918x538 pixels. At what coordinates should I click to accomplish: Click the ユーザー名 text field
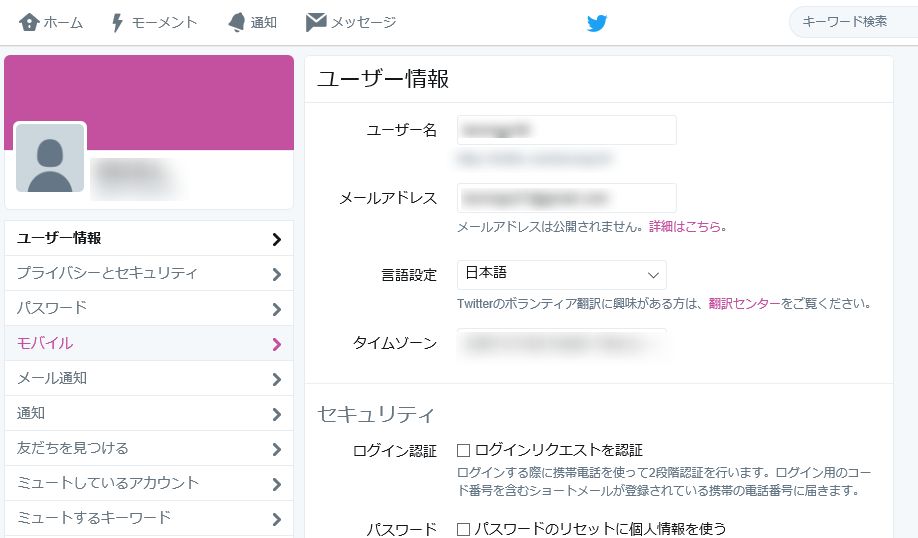click(567, 130)
